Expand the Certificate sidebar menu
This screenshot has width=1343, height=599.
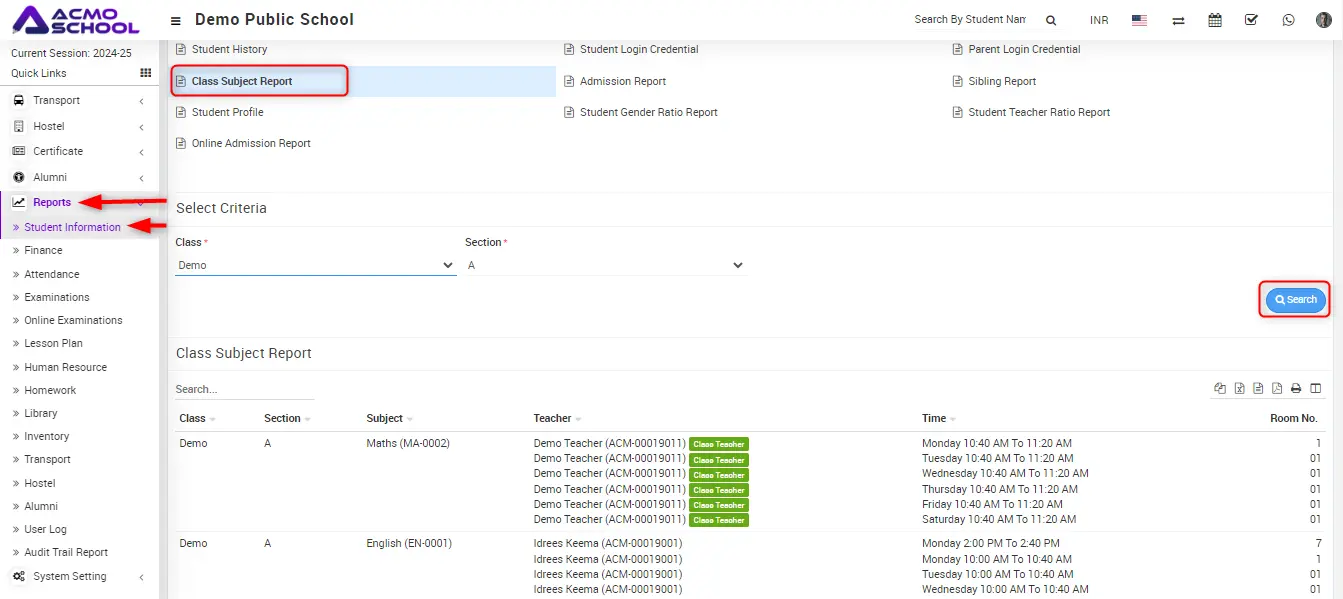78,151
